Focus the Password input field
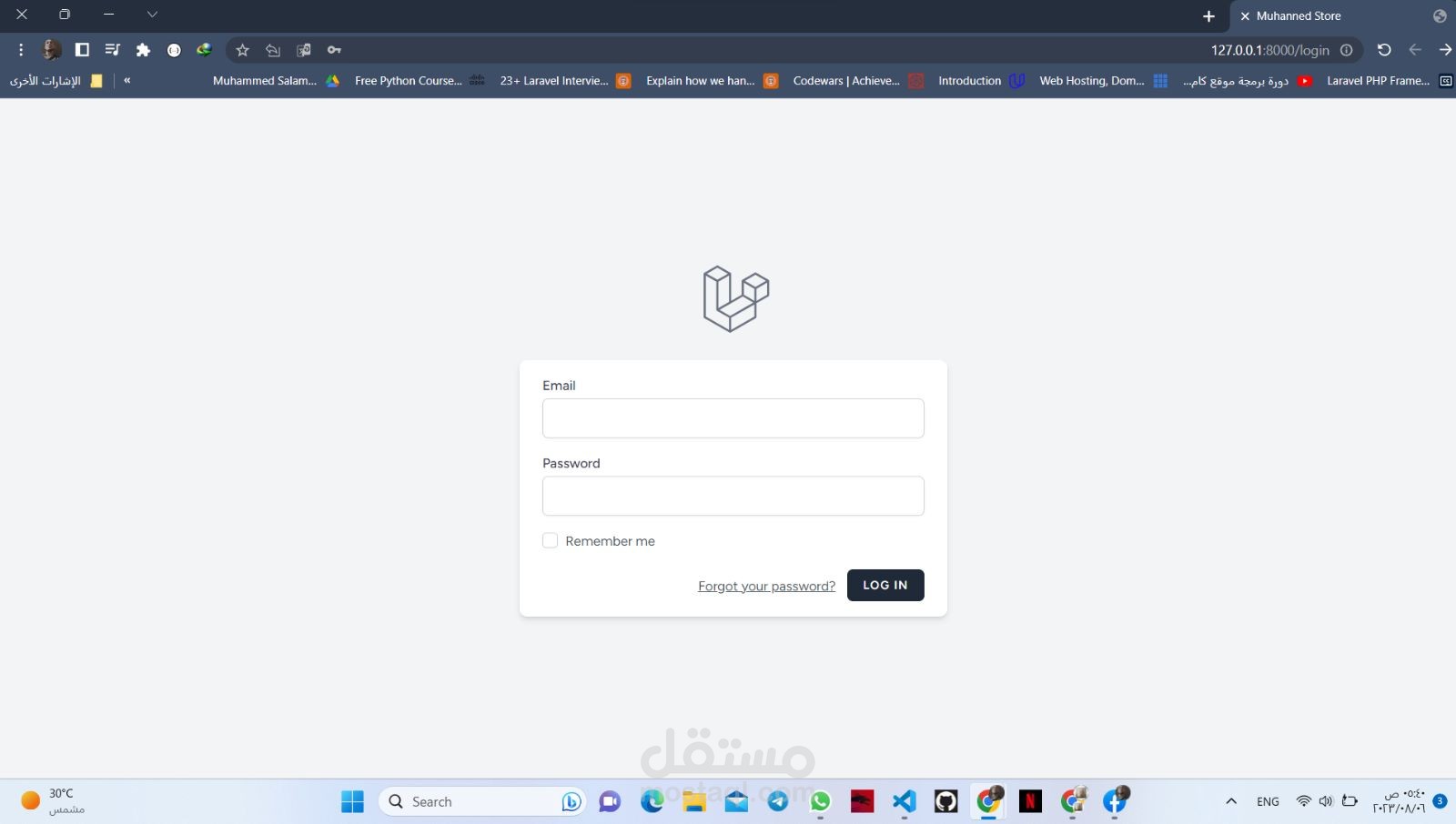 (733, 496)
